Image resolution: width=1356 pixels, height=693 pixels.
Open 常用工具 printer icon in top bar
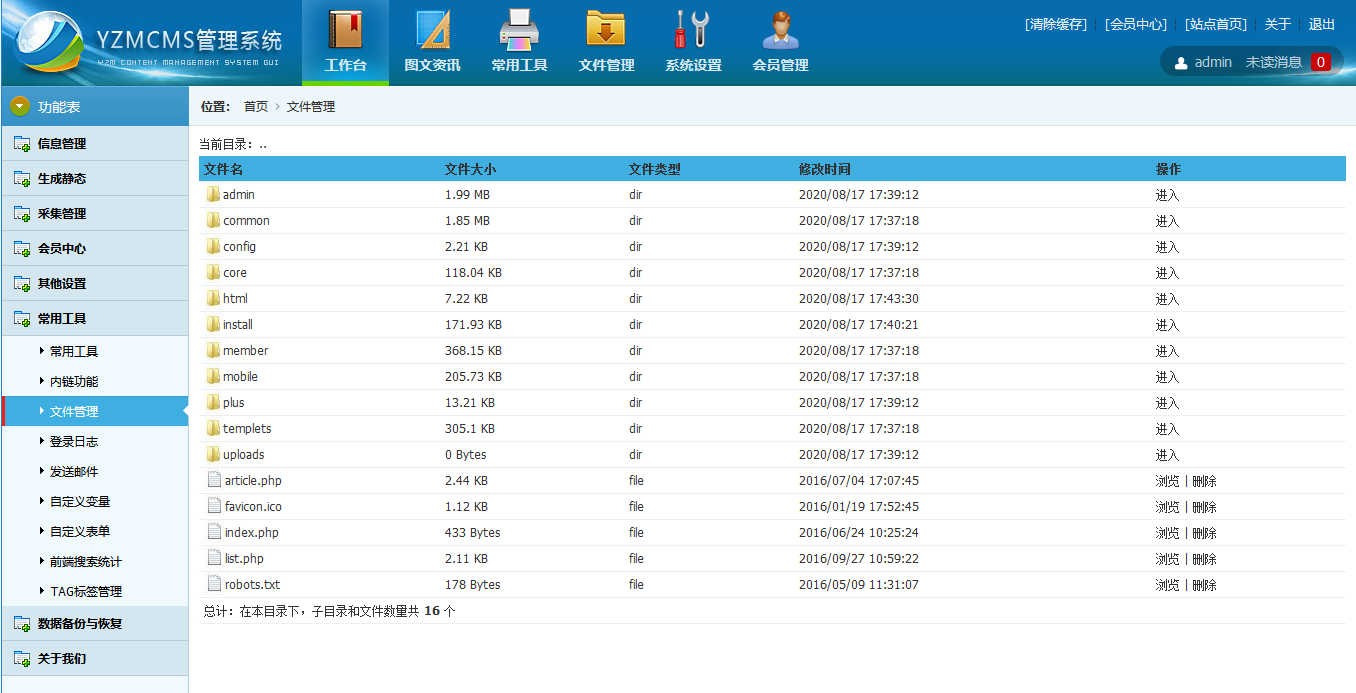[x=519, y=30]
